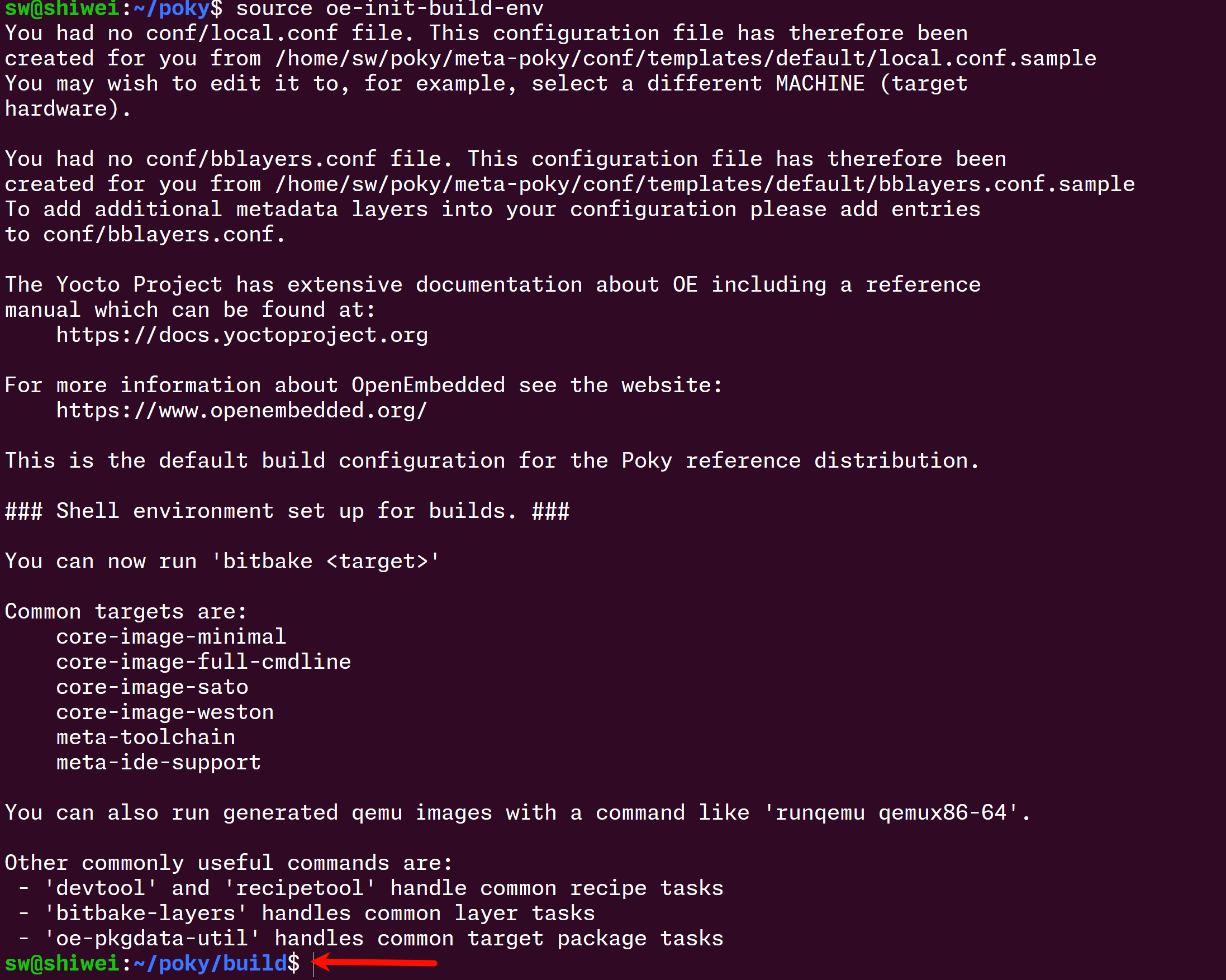Click the meta-ide-support target text

(x=158, y=762)
